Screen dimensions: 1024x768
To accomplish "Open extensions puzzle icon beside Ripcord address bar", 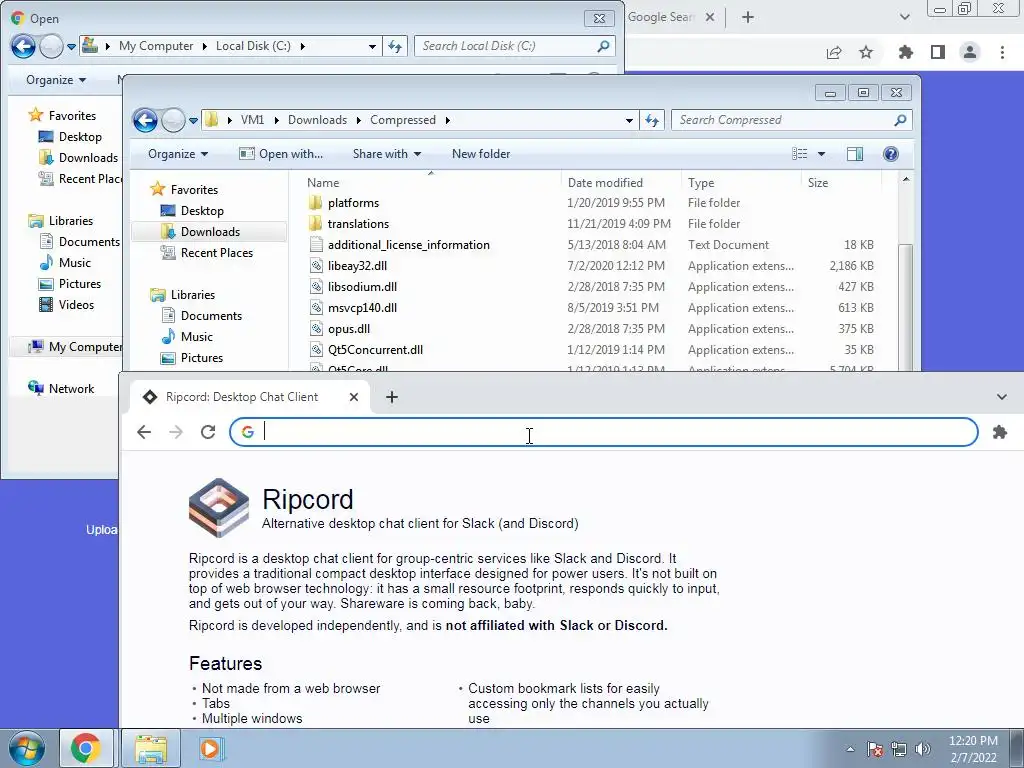I will (x=999, y=432).
